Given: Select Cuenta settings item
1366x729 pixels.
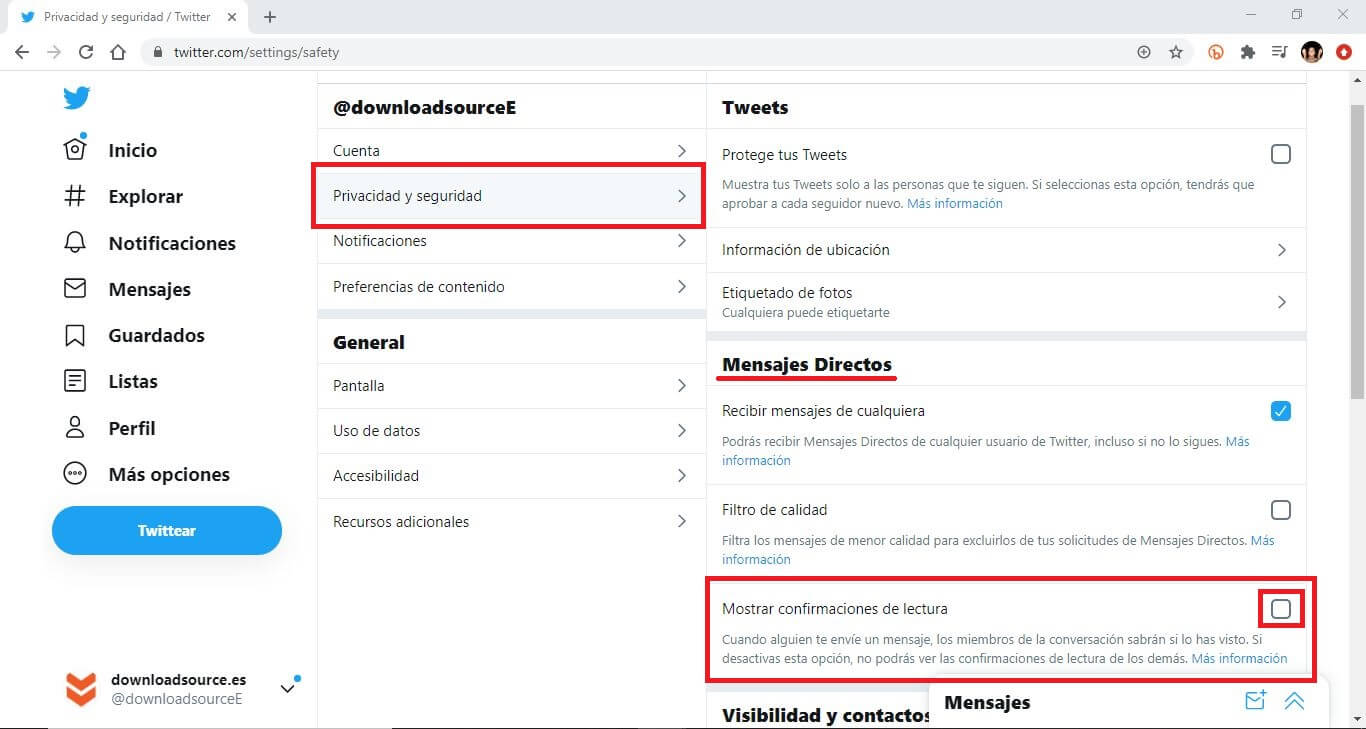Looking at the screenshot, I should (511, 150).
